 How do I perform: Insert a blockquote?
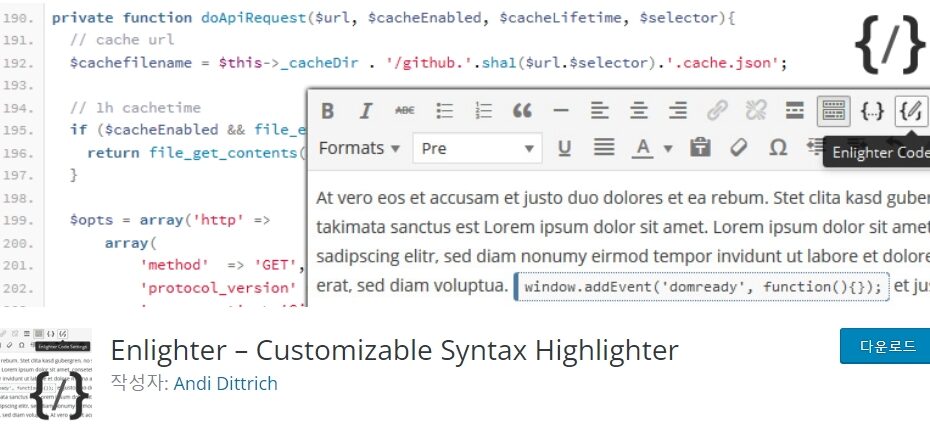coord(522,111)
